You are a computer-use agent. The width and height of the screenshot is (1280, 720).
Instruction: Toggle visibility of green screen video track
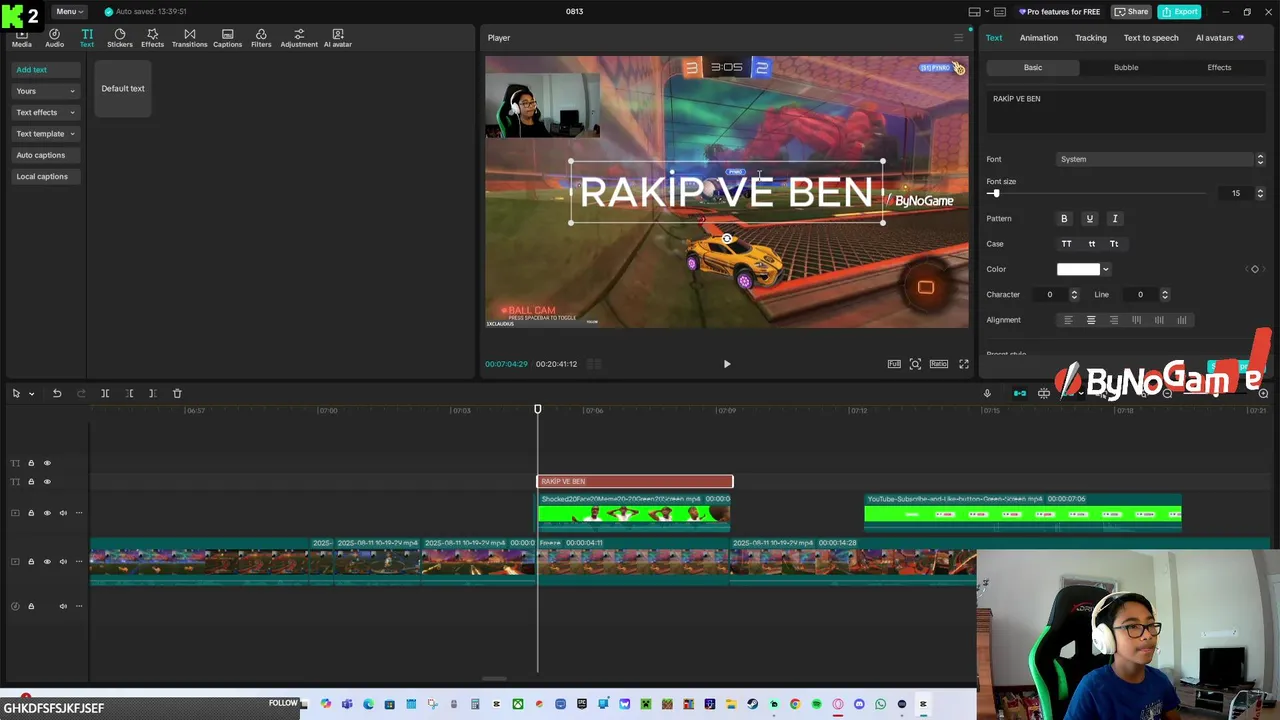tap(47, 513)
